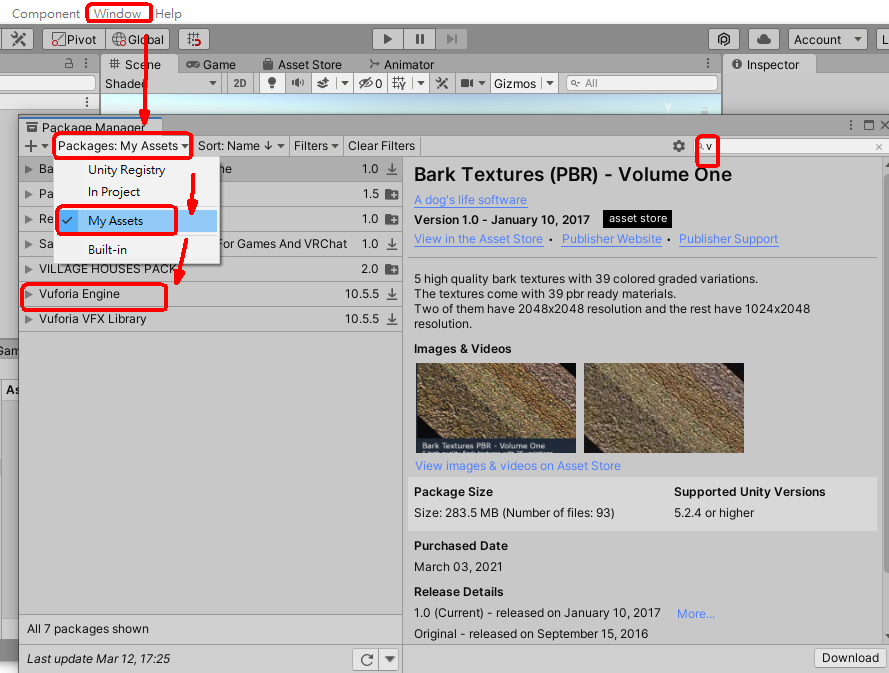Select My Assets option
889x673 pixels.
137,221
